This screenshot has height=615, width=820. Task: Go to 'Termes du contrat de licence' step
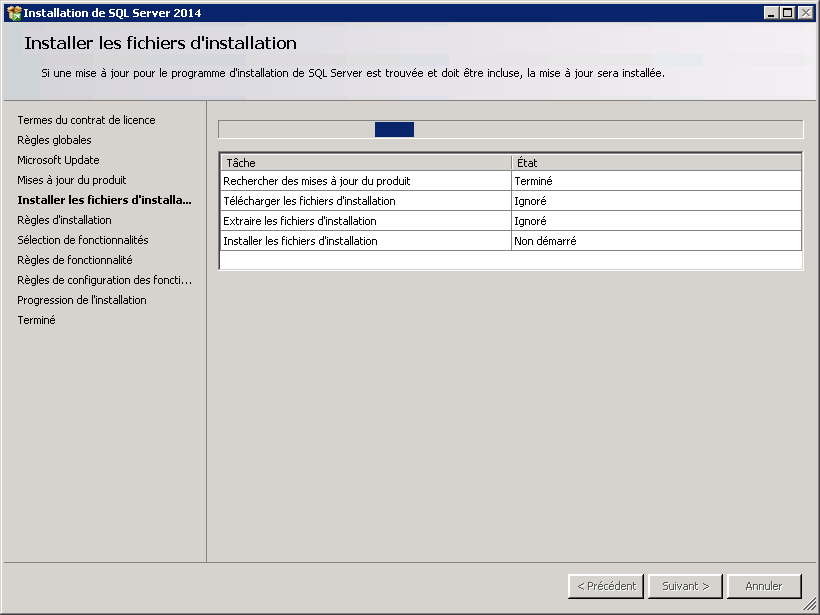point(86,120)
